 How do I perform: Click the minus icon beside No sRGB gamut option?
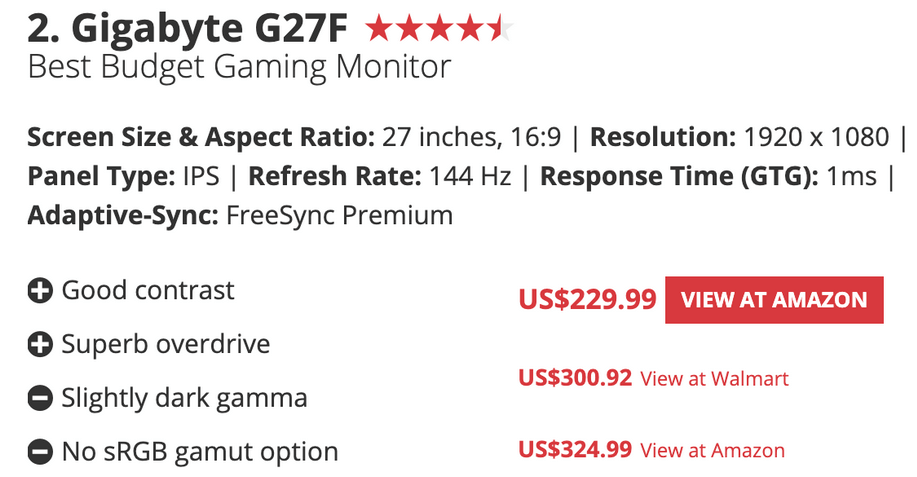click(40, 452)
